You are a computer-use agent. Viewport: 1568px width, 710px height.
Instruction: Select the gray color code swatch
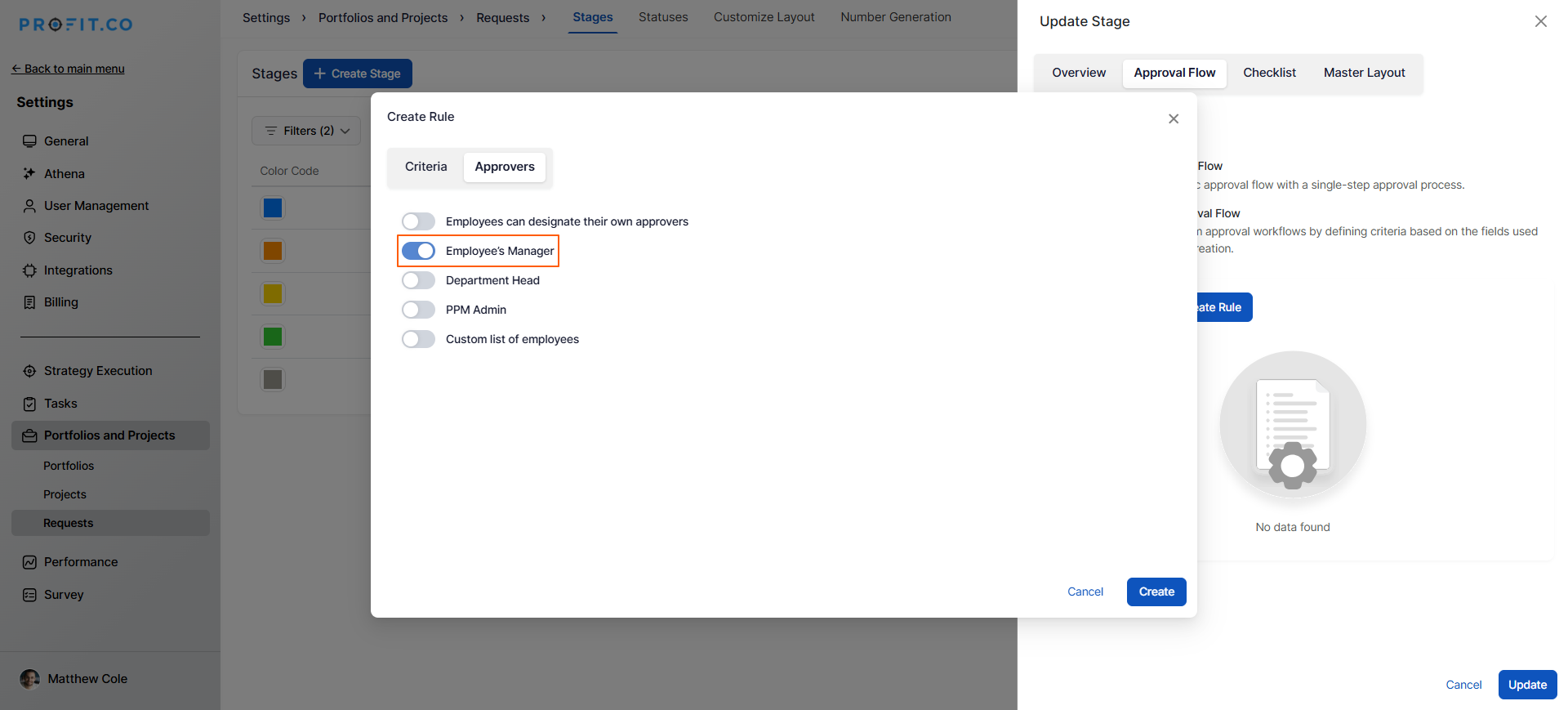273,380
